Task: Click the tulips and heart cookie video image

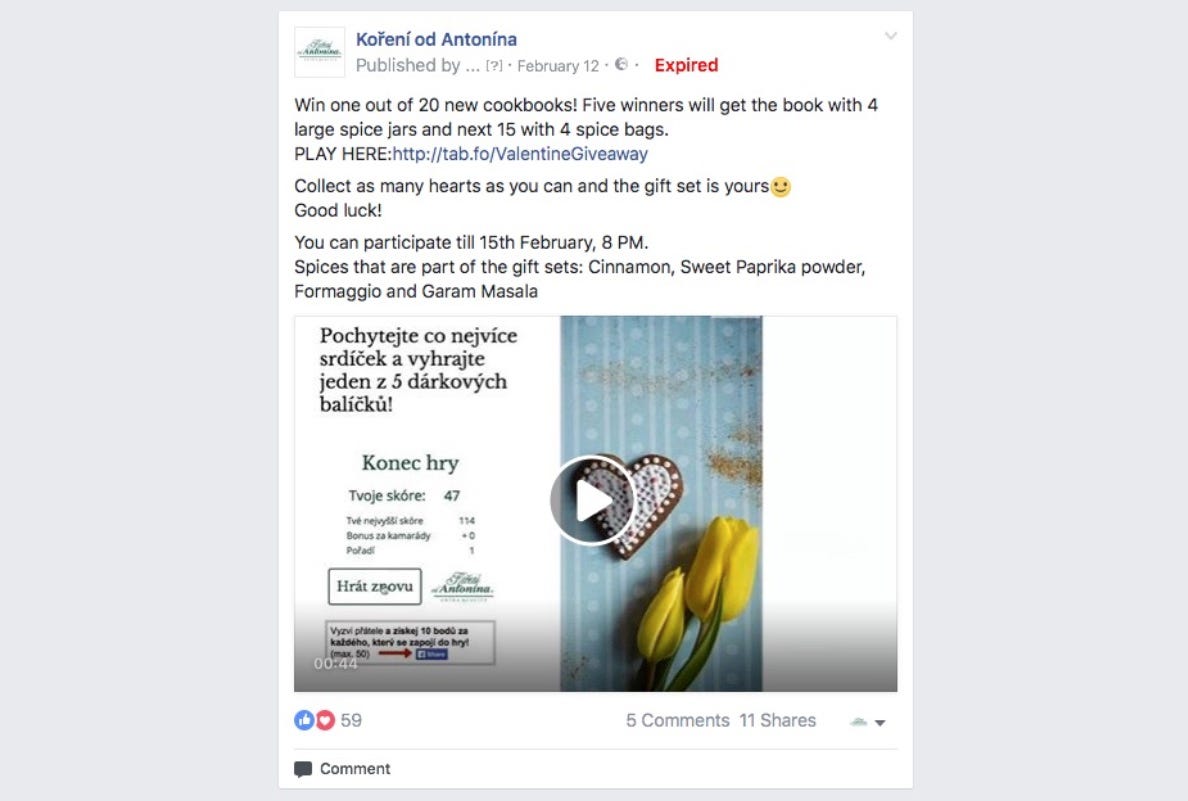Action: (x=661, y=503)
